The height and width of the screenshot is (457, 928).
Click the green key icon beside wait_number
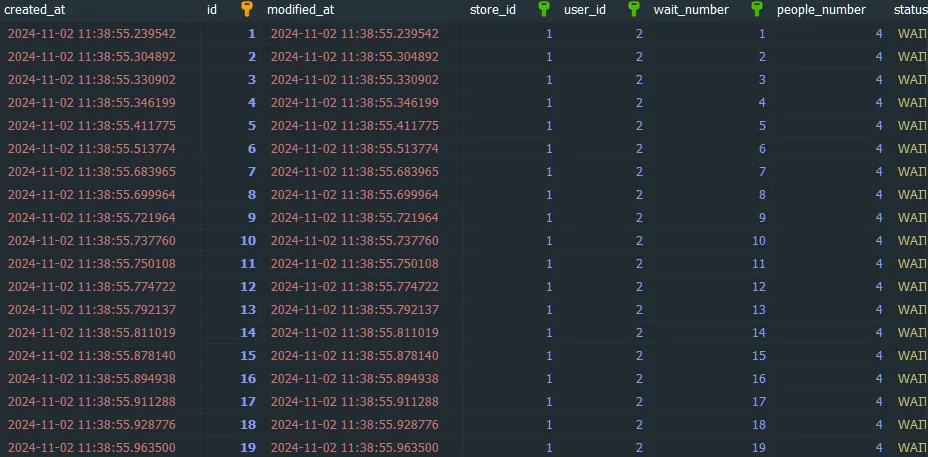point(756,9)
